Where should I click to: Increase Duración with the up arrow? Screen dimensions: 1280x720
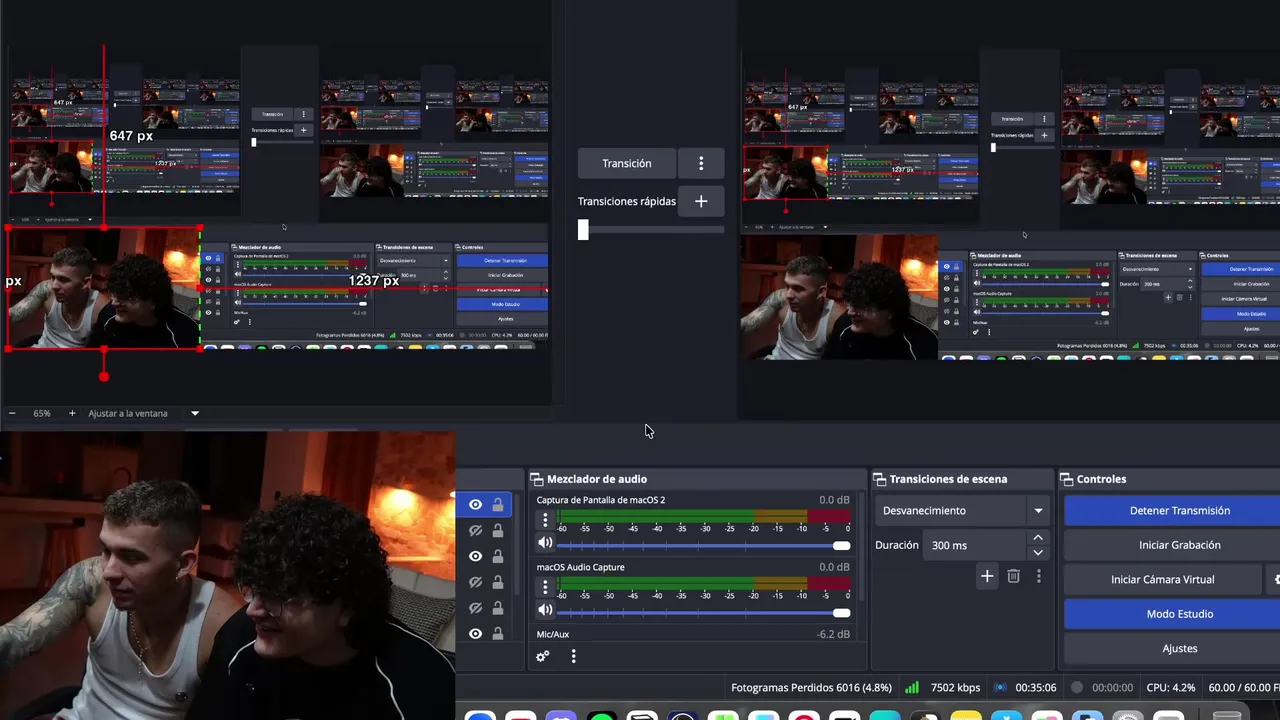tap(1038, 538)
